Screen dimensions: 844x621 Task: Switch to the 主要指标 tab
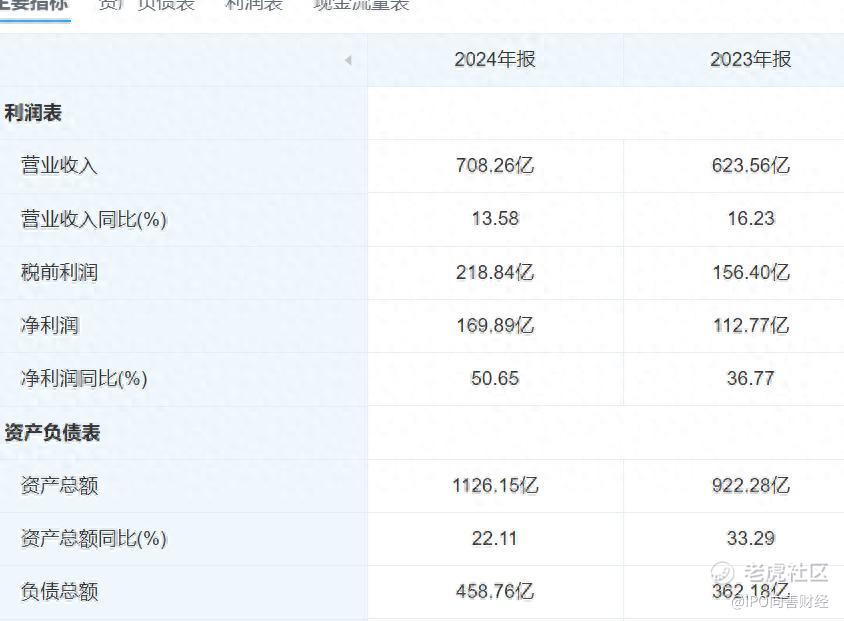(34, 5)
